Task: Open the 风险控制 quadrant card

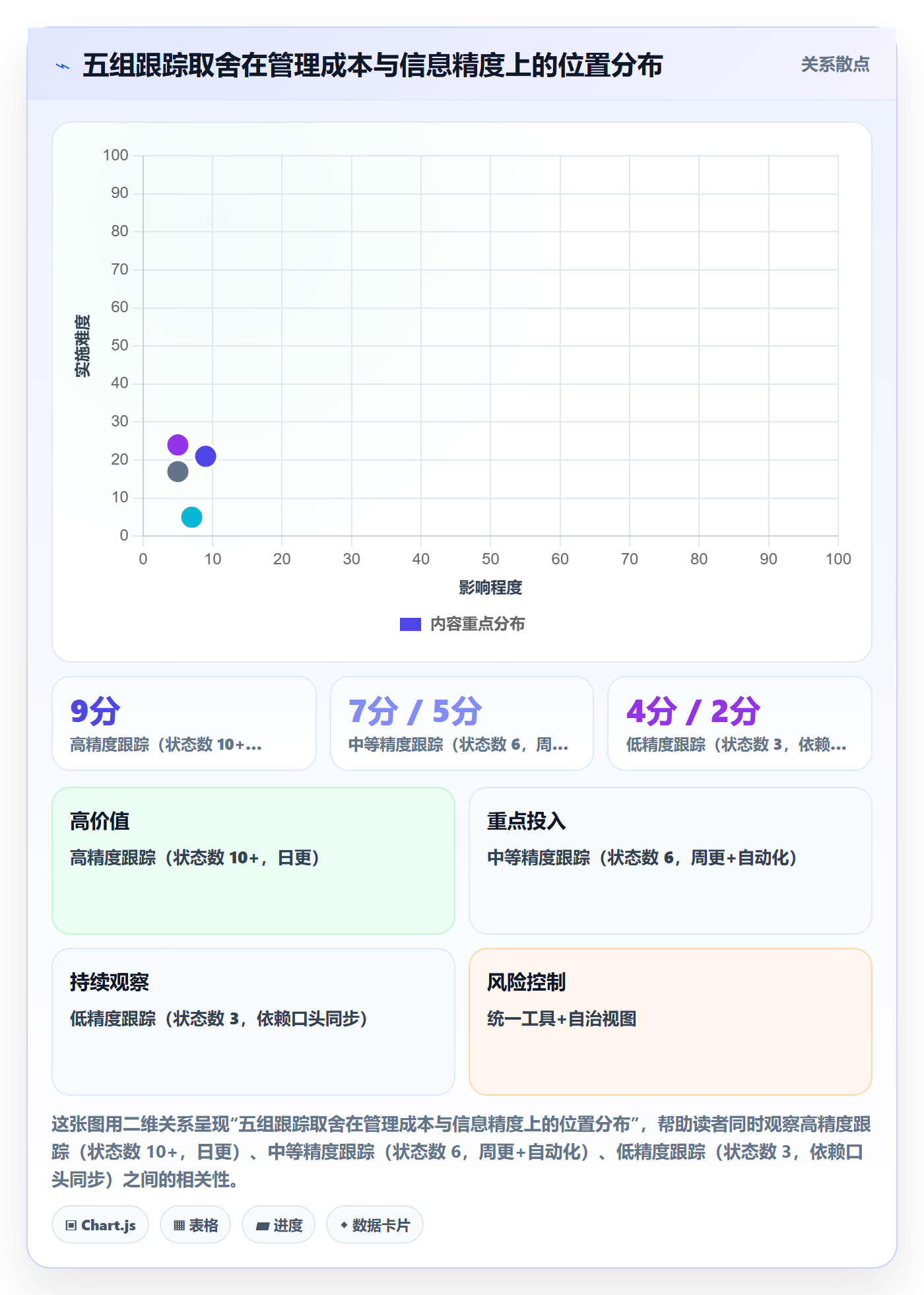Action: point(671,1022)
